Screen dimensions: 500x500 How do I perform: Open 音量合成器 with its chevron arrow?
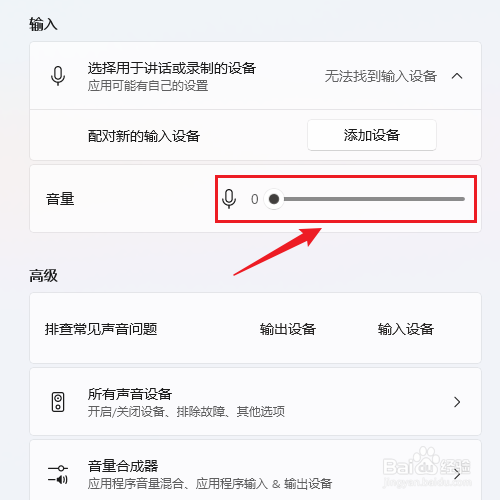pyautogui.click(x=457, y=474)
